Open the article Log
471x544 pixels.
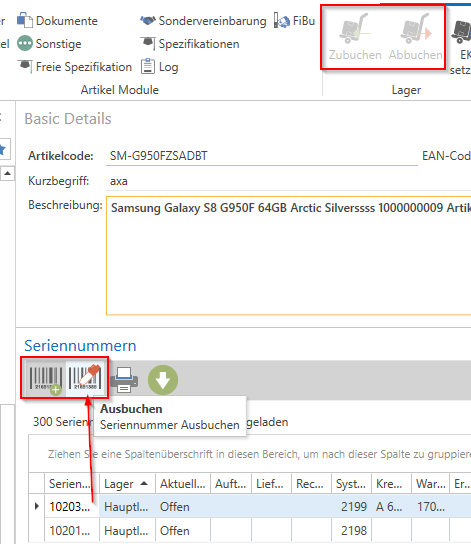click(x=160, y=67)
